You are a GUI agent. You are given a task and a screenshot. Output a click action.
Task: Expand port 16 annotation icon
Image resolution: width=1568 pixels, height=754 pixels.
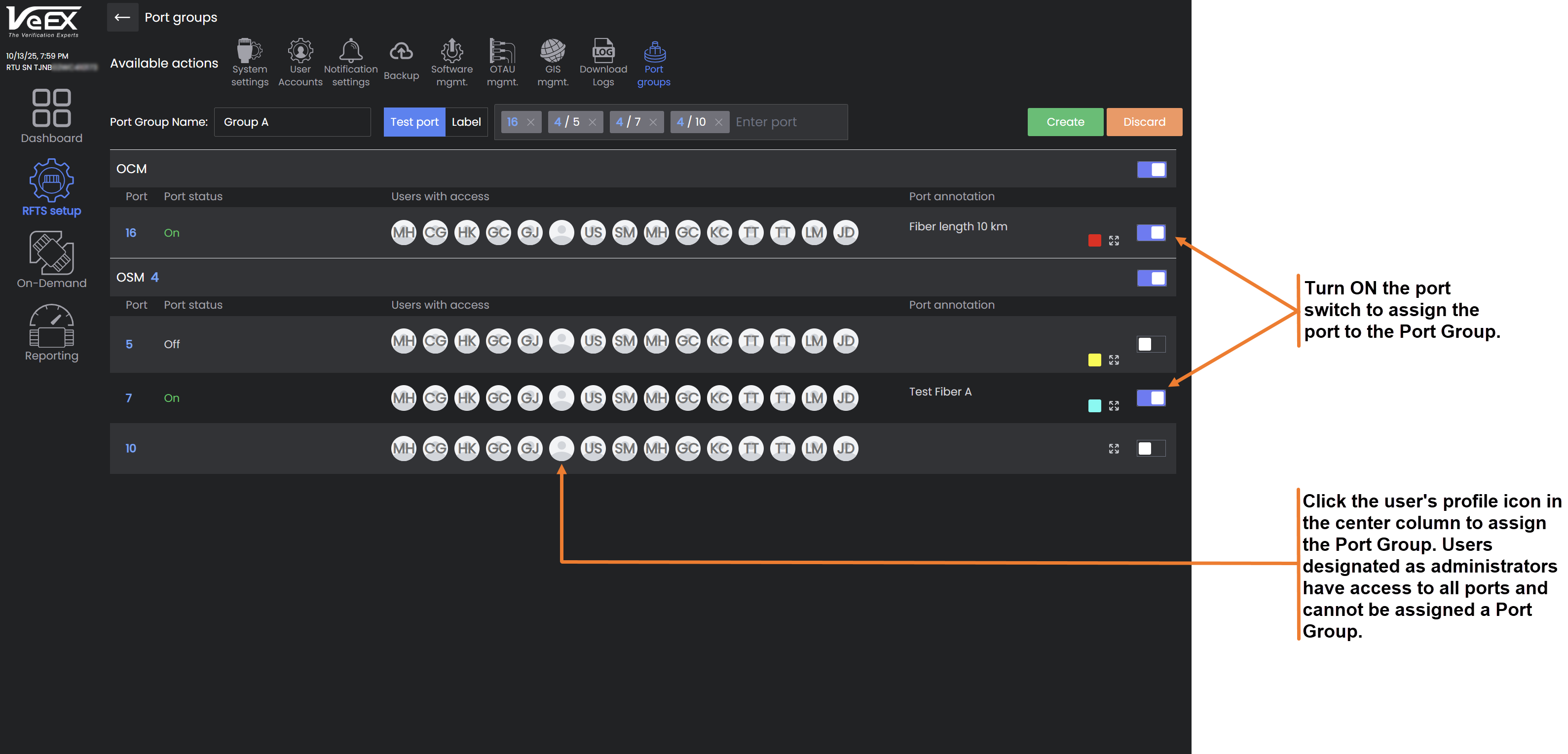point(1113,240)
